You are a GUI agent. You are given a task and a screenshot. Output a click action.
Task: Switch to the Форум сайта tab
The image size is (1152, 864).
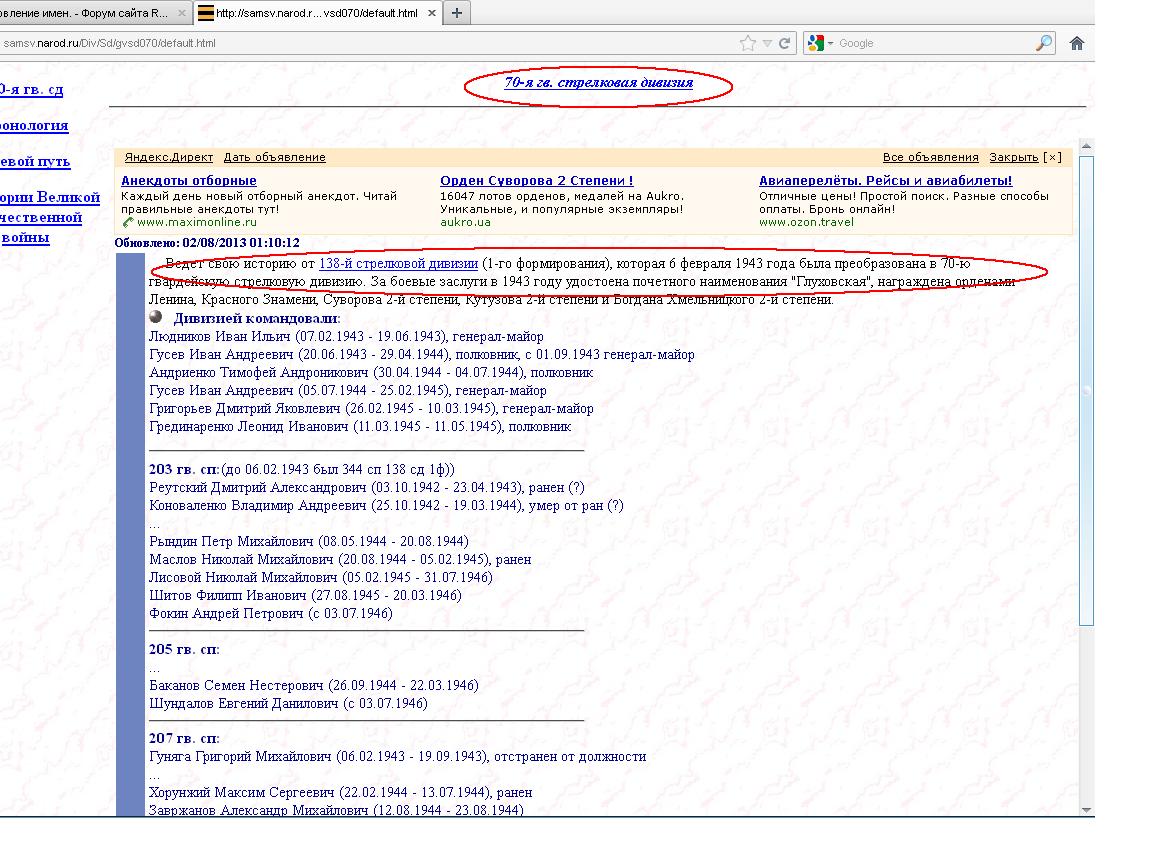pos(90,13)
